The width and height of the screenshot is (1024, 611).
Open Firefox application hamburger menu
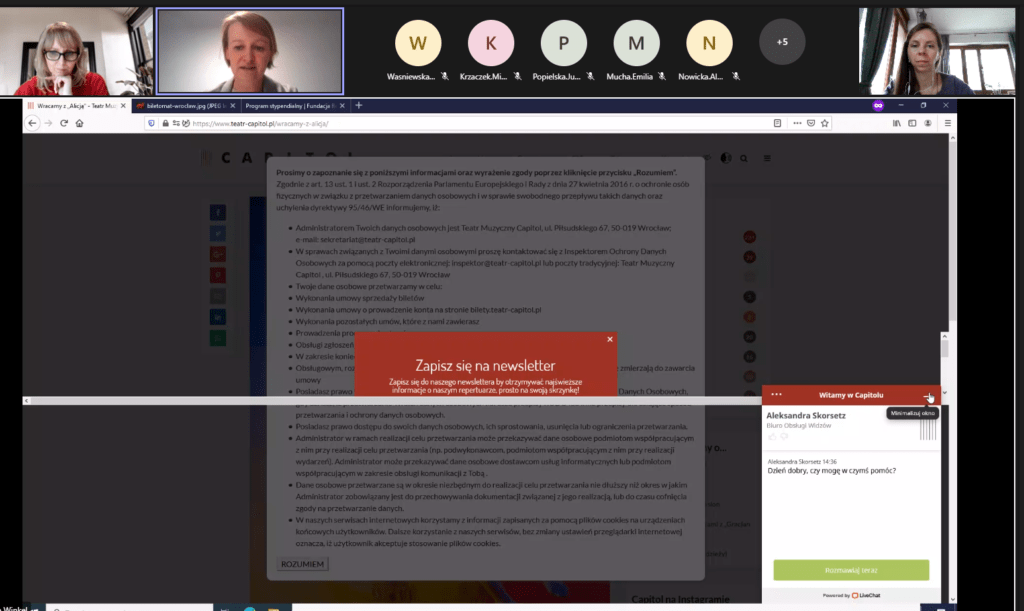tap(948, 123)
